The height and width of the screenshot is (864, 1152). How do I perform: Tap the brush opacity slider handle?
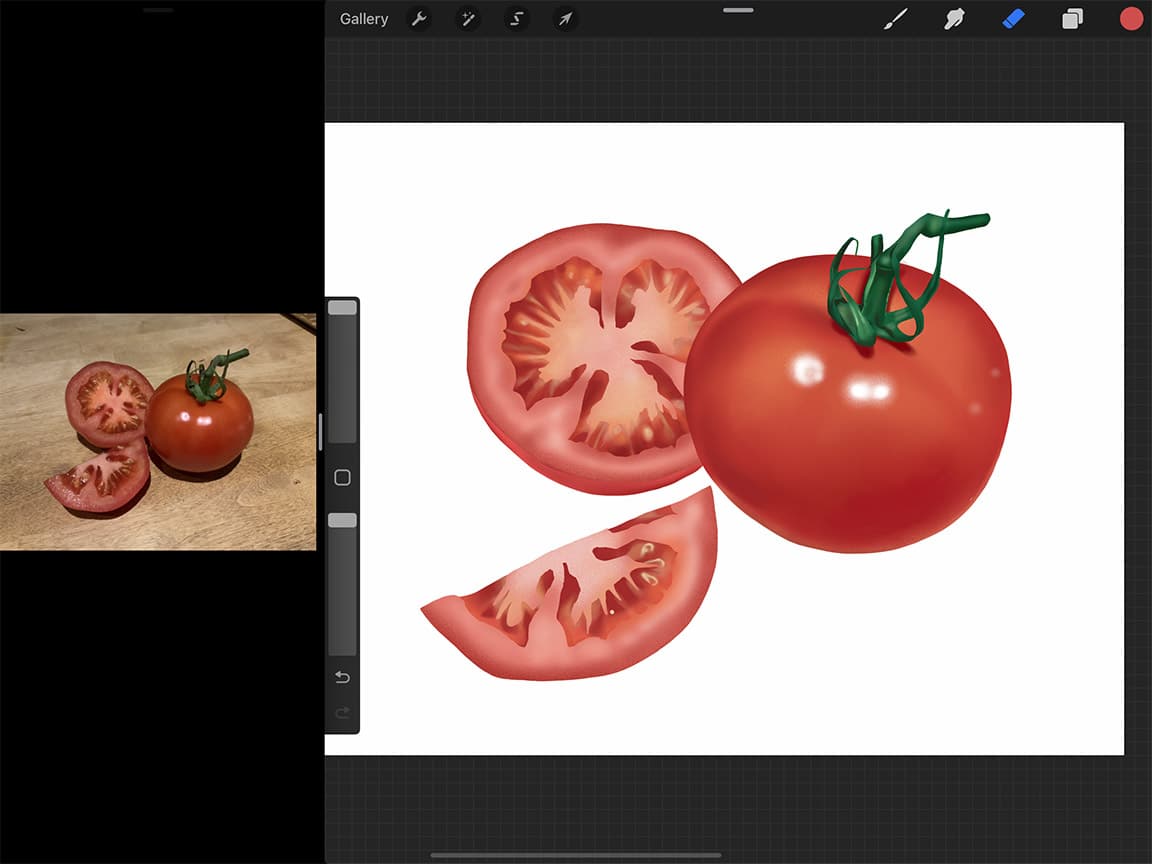pos(341,519)
